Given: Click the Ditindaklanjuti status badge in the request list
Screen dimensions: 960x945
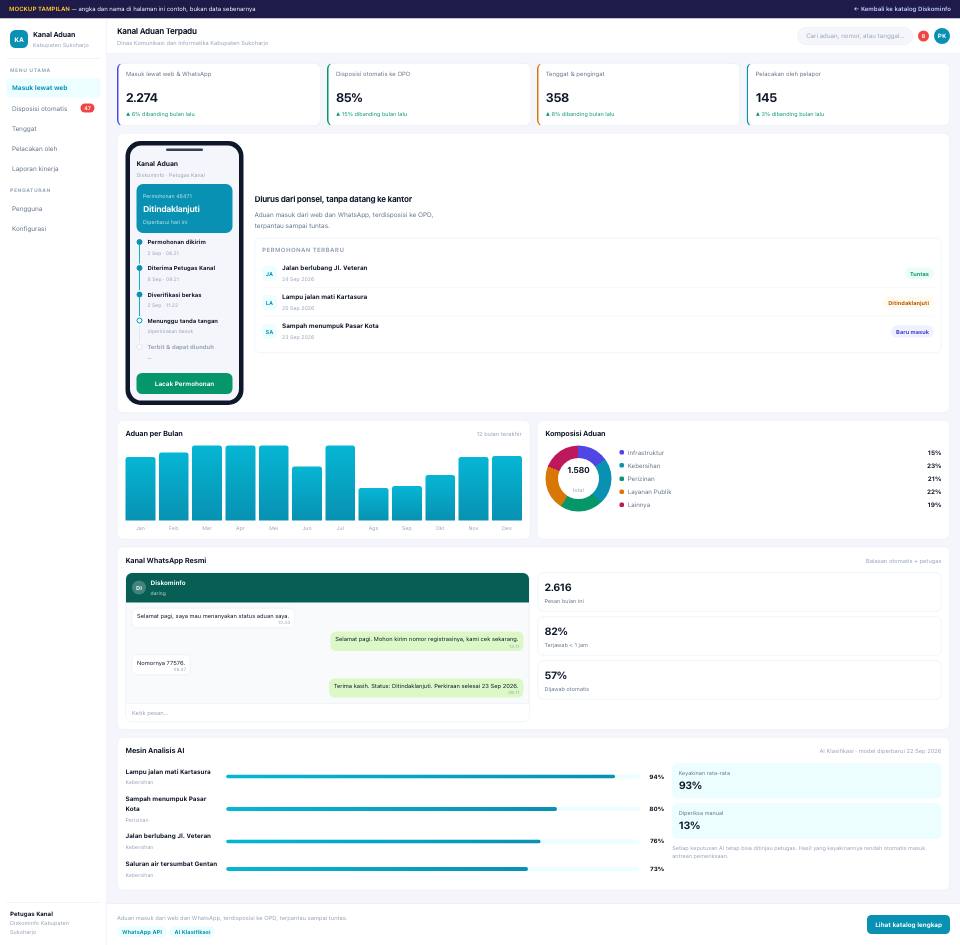Looking at the screenshot, I should pyautogui.click(x=909, y=303).
